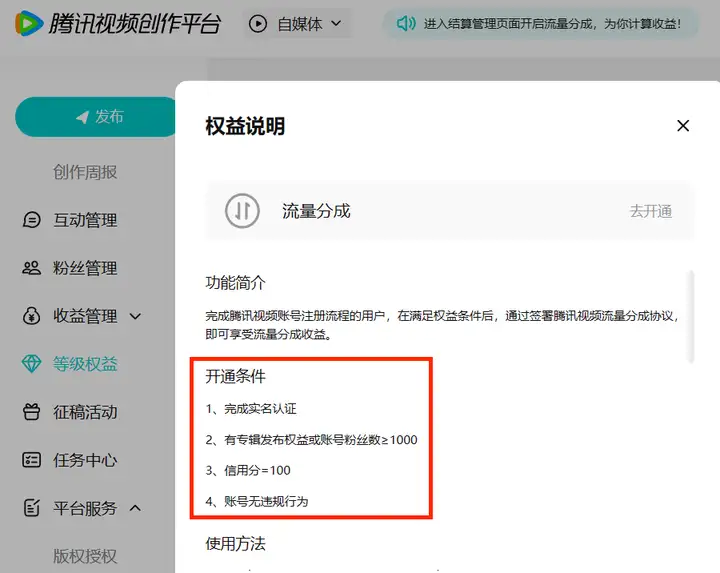Expand the 收益管理 chevron
Screen dimensions: 720x573
click(x=135, y=316)
